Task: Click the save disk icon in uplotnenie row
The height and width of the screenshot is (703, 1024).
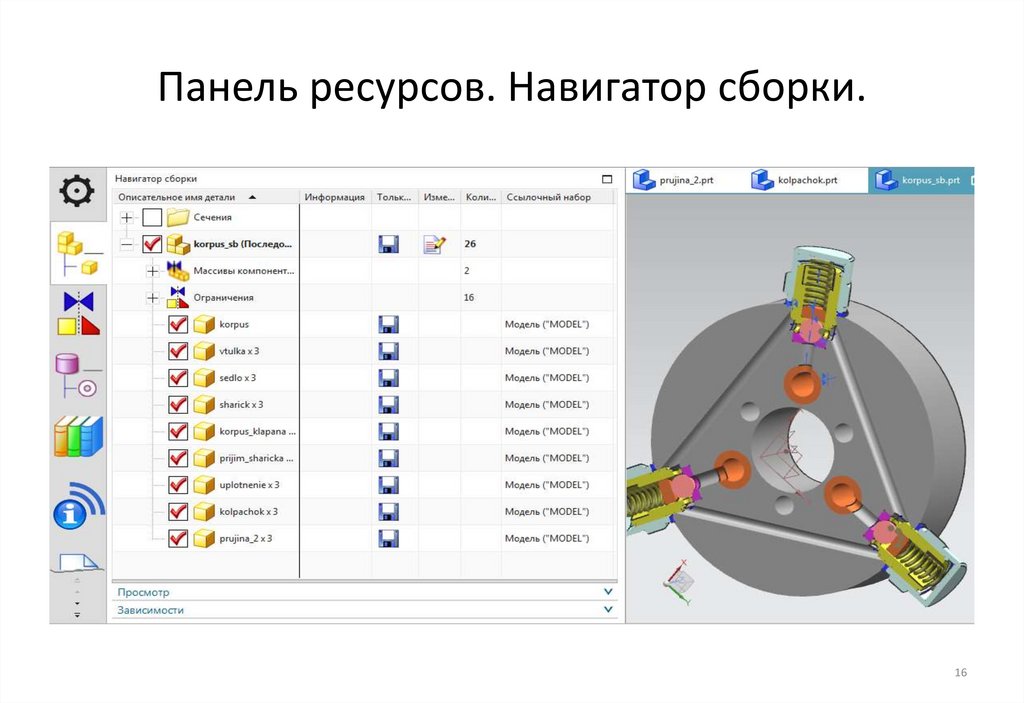Action: tap(389, 485)
